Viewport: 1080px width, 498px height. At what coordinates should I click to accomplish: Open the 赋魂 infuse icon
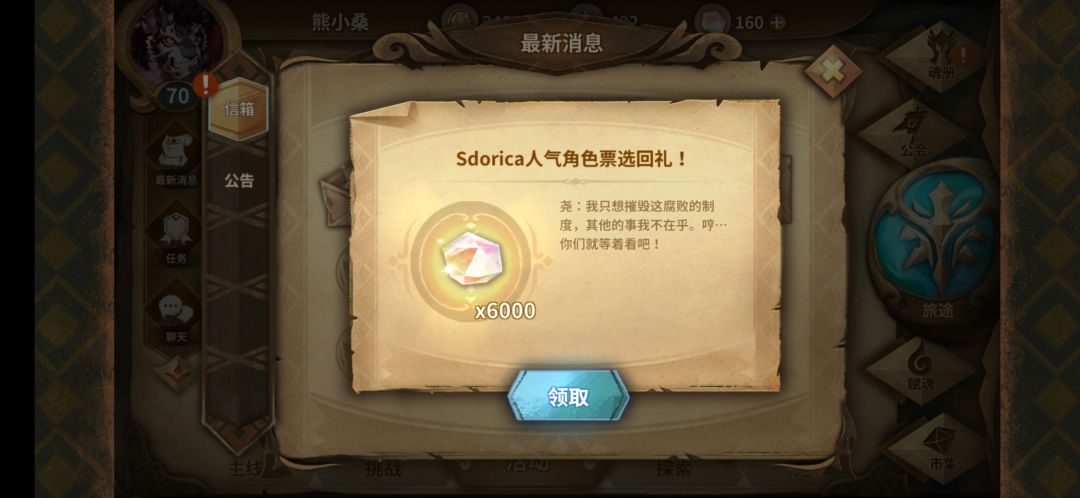click(920, 369)
